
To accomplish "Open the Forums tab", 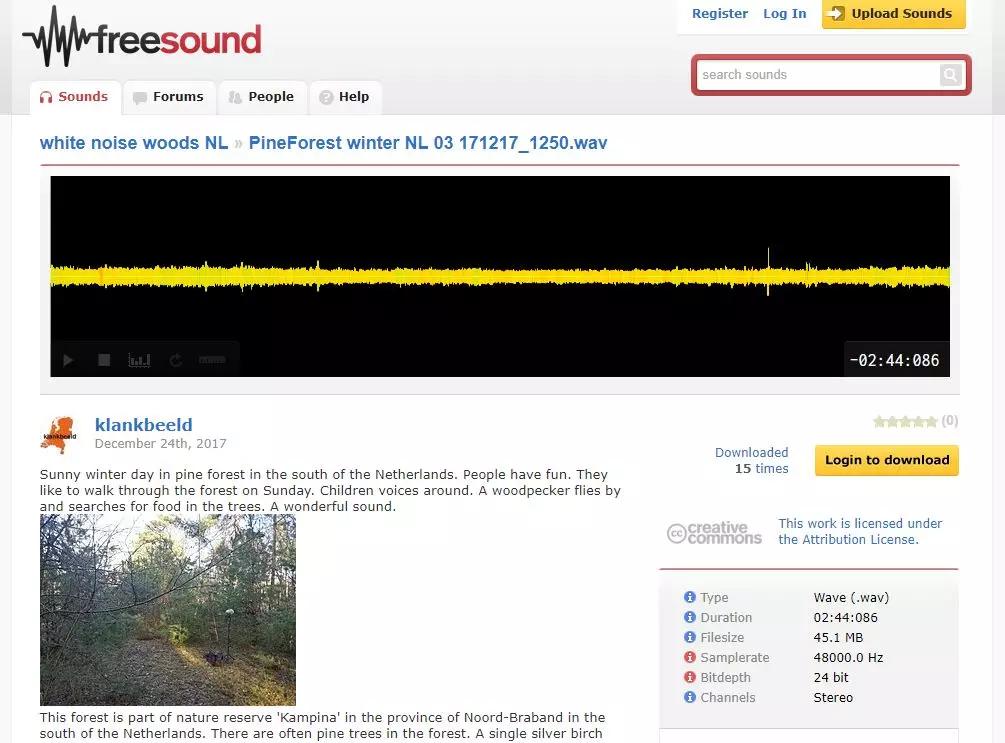I will [169, 97].
